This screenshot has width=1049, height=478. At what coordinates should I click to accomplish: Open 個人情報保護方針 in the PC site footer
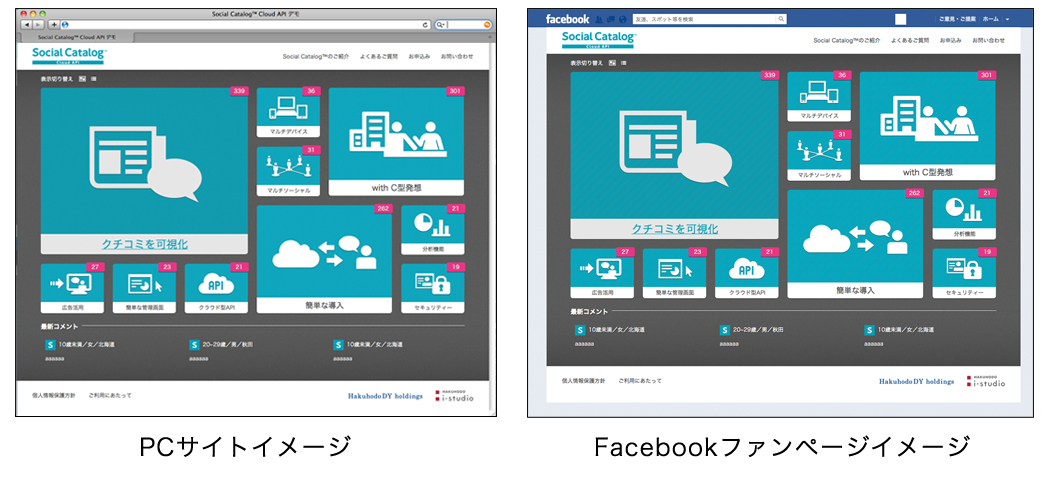(x=54, y=395)
